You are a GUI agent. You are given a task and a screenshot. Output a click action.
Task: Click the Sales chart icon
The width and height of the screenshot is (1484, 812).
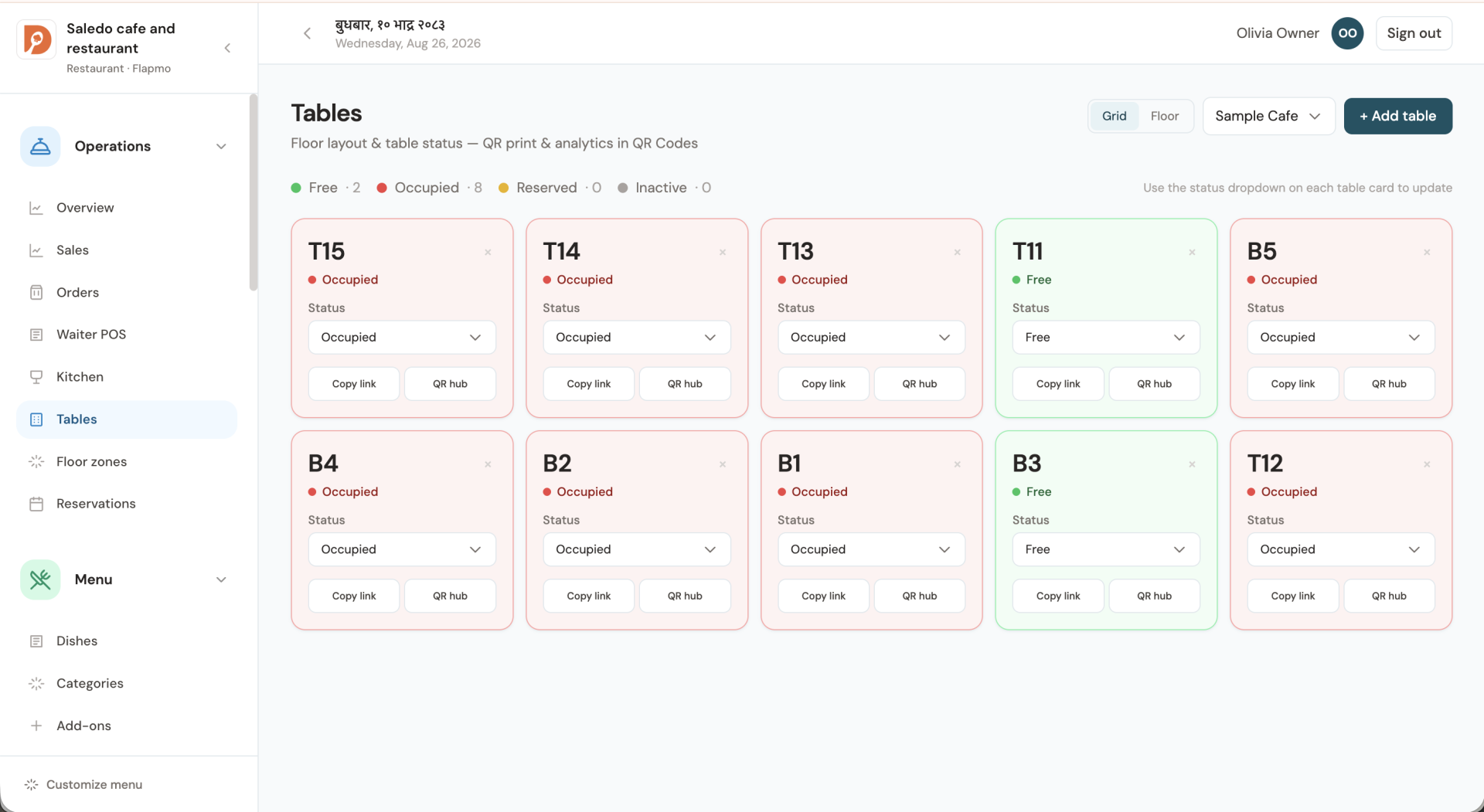click(x=36, y=250)
